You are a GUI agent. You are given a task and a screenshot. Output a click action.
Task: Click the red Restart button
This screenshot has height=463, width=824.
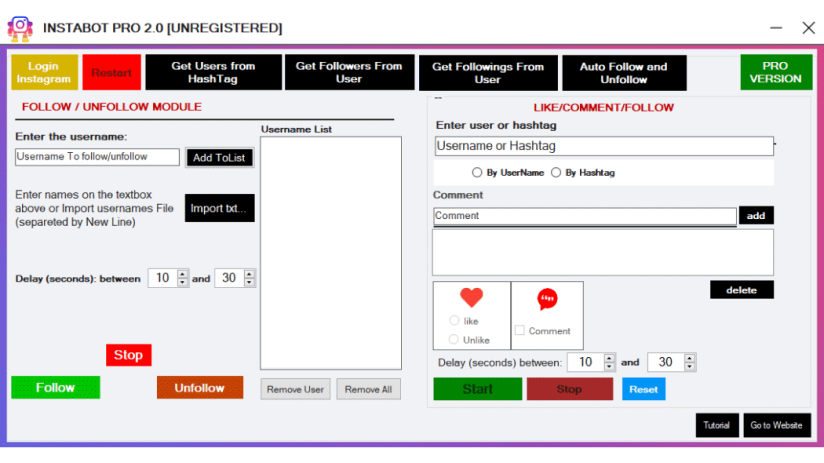pyautogui.click(x=111, y=73)
